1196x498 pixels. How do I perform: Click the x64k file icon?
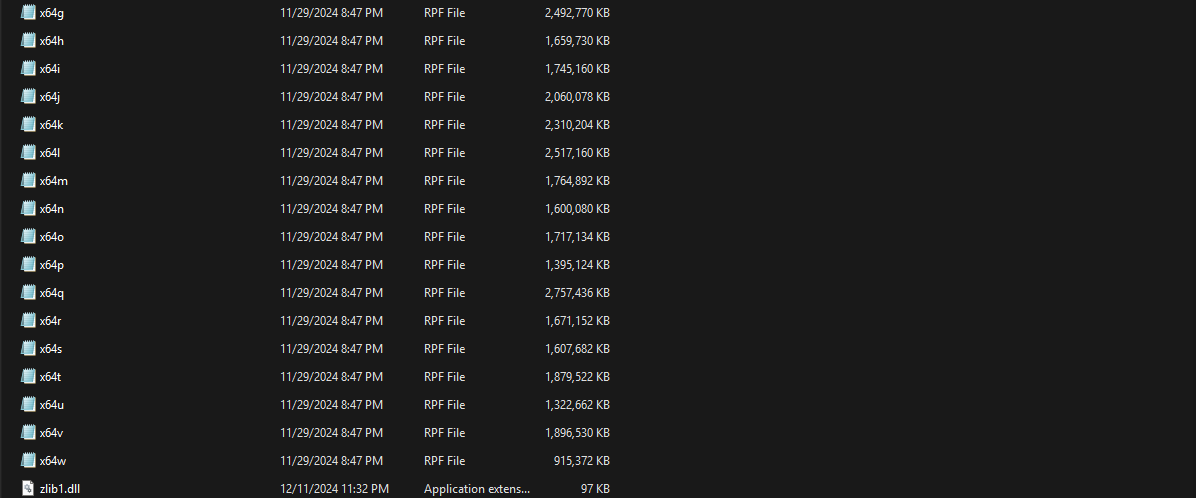[28, 125]
